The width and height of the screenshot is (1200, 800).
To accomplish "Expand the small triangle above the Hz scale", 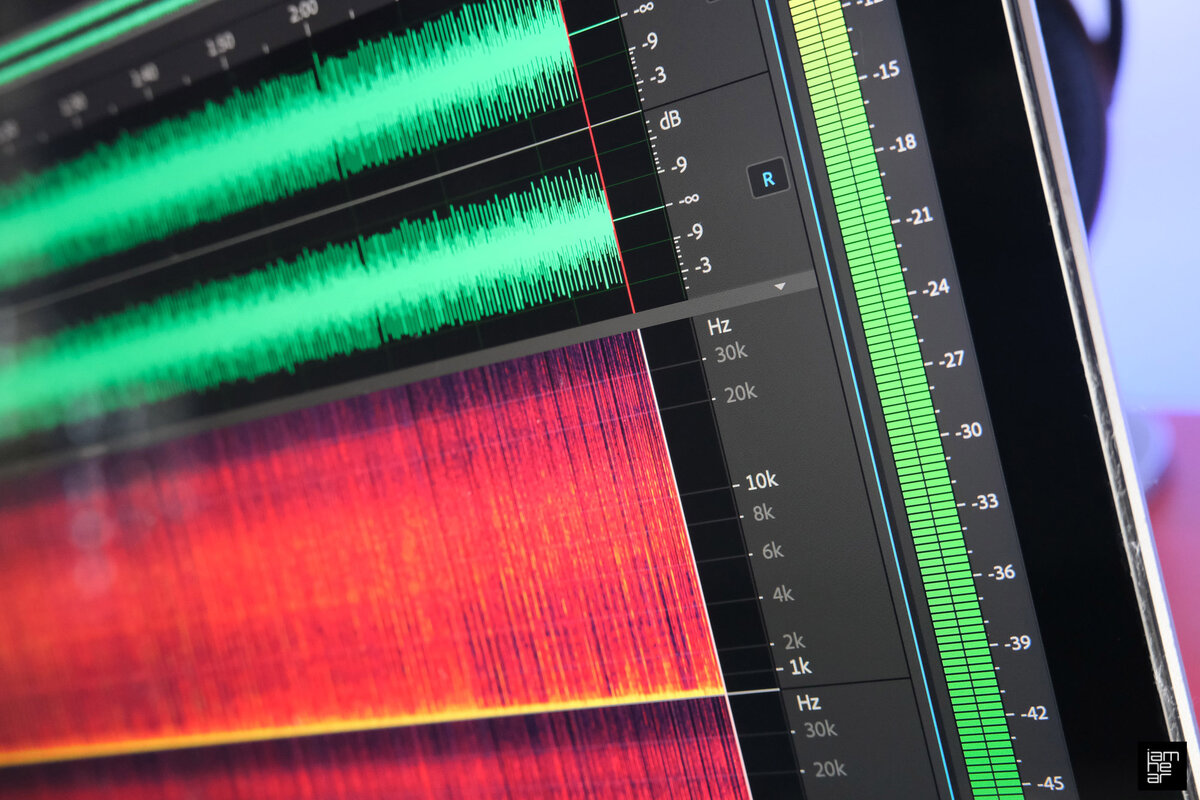I will tap(780, 286).
